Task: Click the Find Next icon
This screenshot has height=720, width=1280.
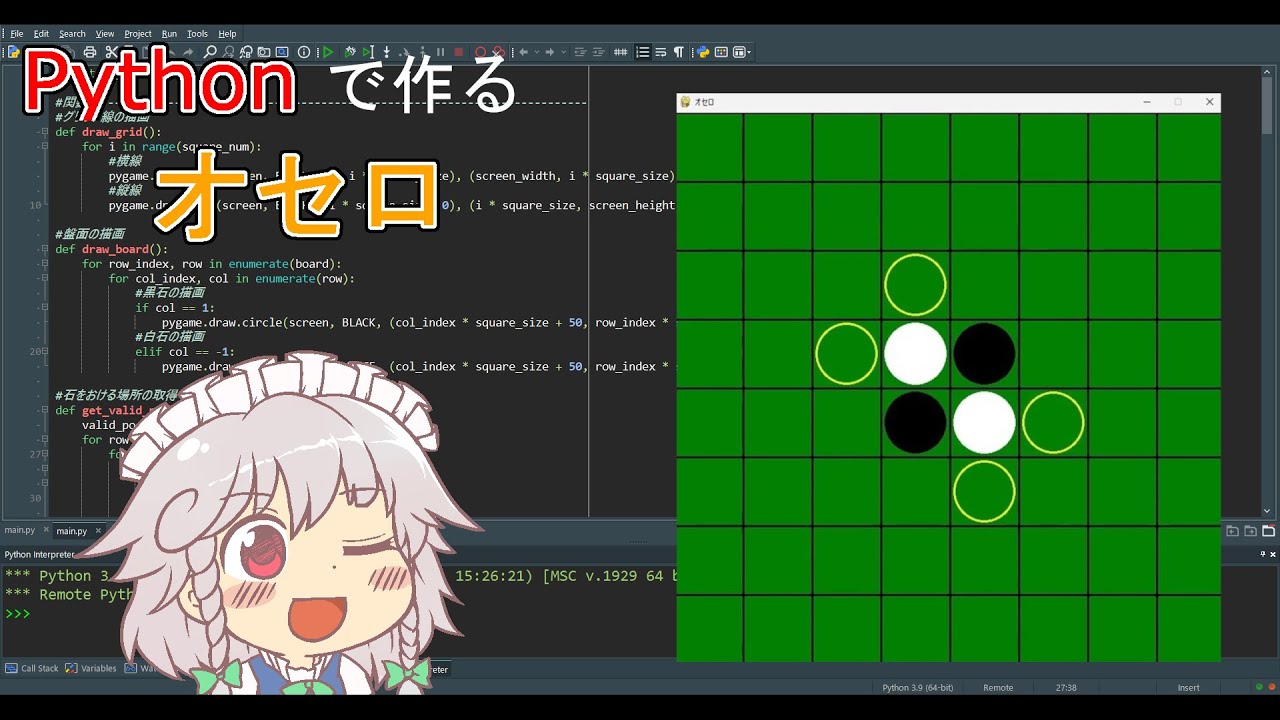Action: (228, 52)
